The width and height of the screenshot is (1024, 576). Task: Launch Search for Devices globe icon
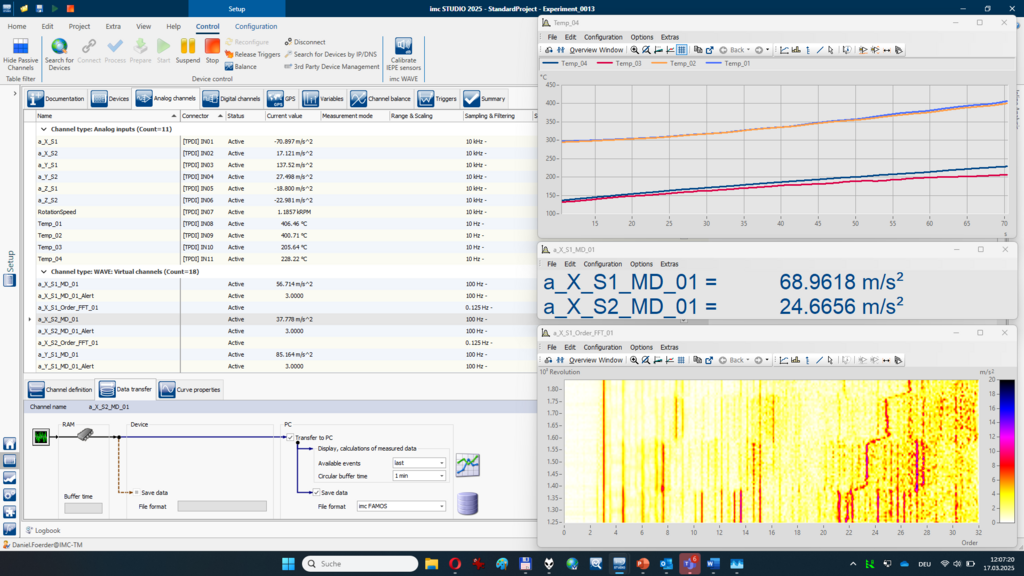[59, 46]
